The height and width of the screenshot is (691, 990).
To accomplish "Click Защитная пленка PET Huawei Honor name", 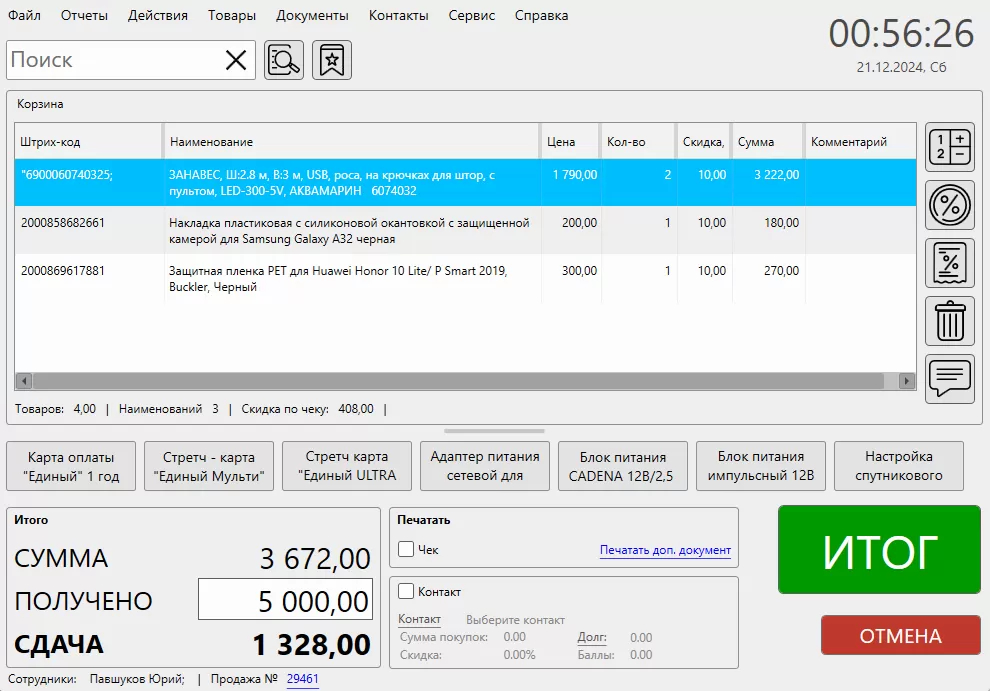I will [338, 279].
